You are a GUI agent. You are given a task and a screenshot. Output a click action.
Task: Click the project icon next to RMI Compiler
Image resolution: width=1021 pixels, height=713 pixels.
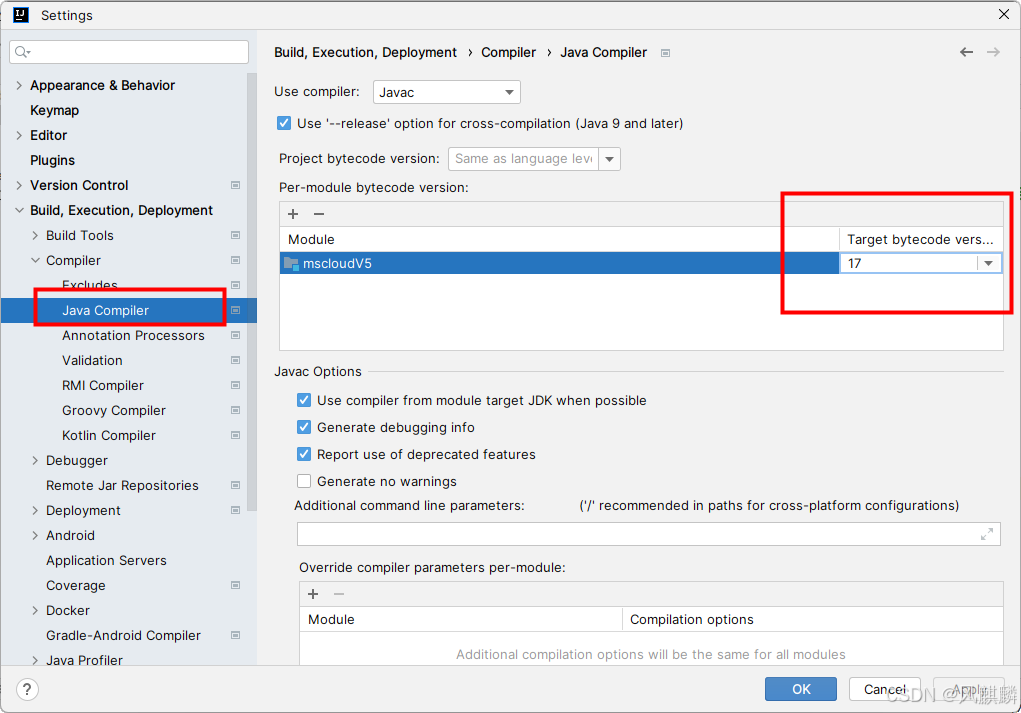[236, 385]
